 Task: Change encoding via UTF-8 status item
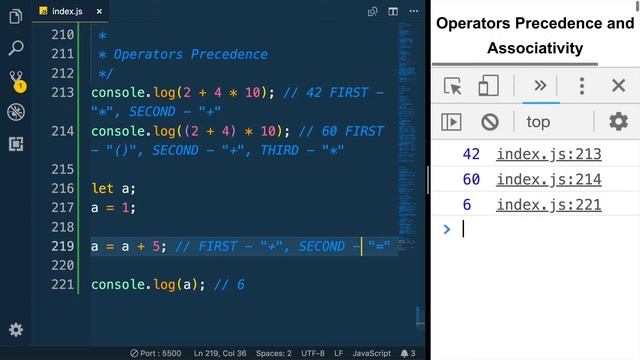click(313, 353)
